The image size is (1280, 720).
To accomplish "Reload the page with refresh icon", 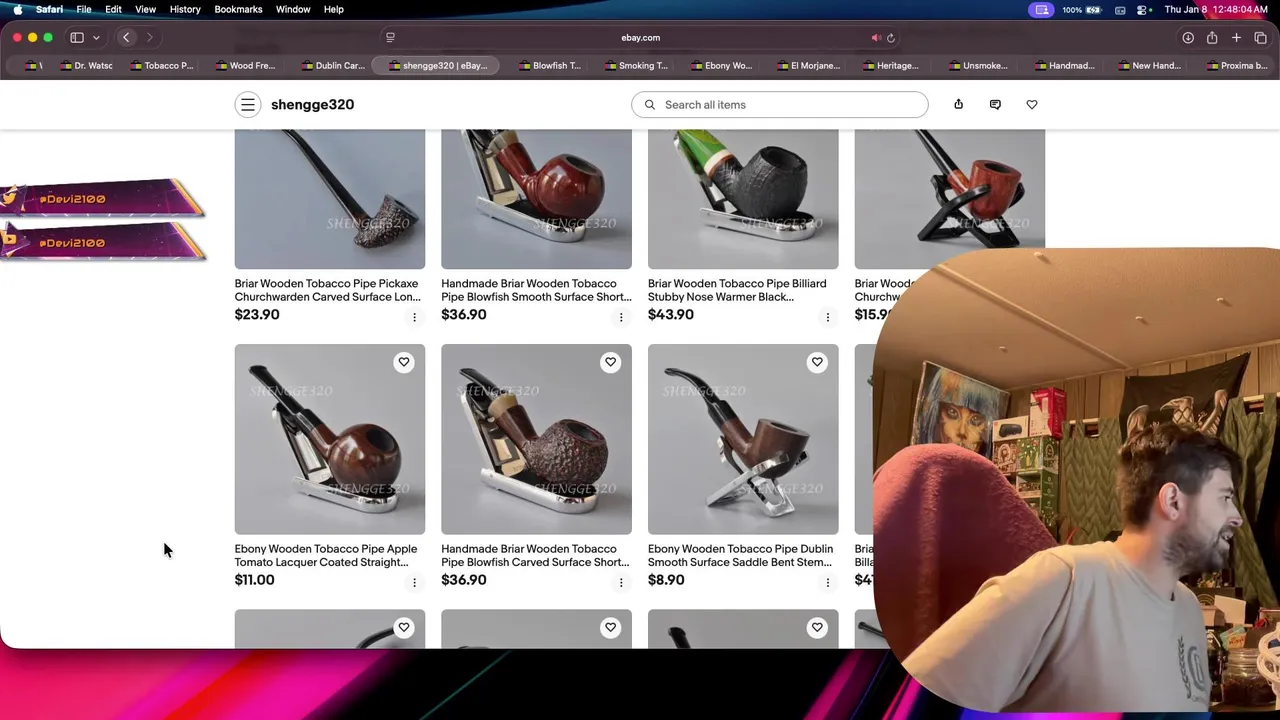I will (x=891, y=38).
